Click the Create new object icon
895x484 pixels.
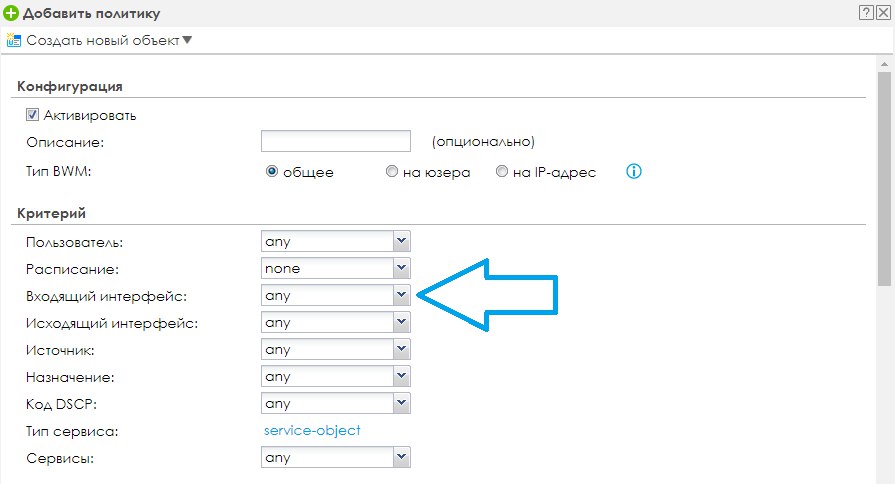pyautogui.click(x=14, y=41)
